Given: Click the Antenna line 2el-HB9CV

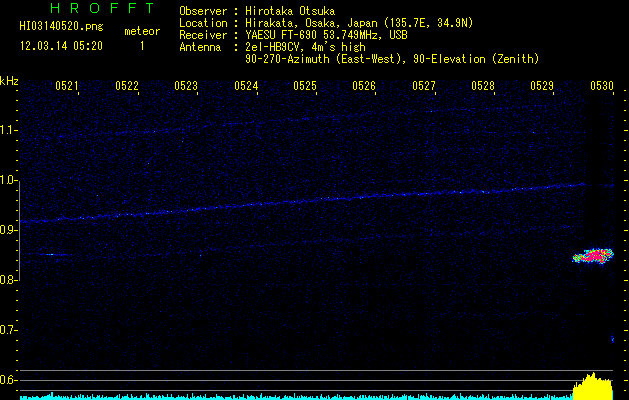Looking at the screenshot, I should click(x=272, y=47).
